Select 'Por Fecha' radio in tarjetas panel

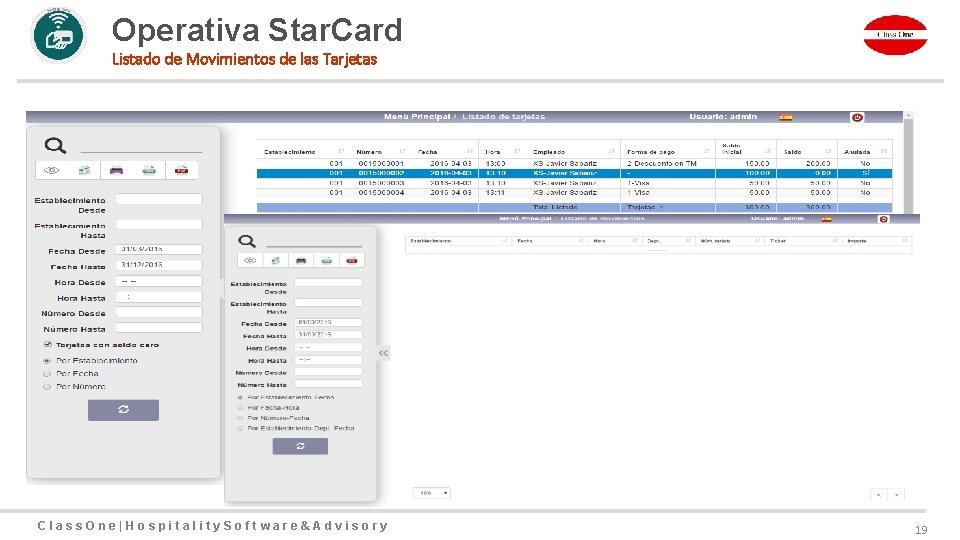pos(47,373)
